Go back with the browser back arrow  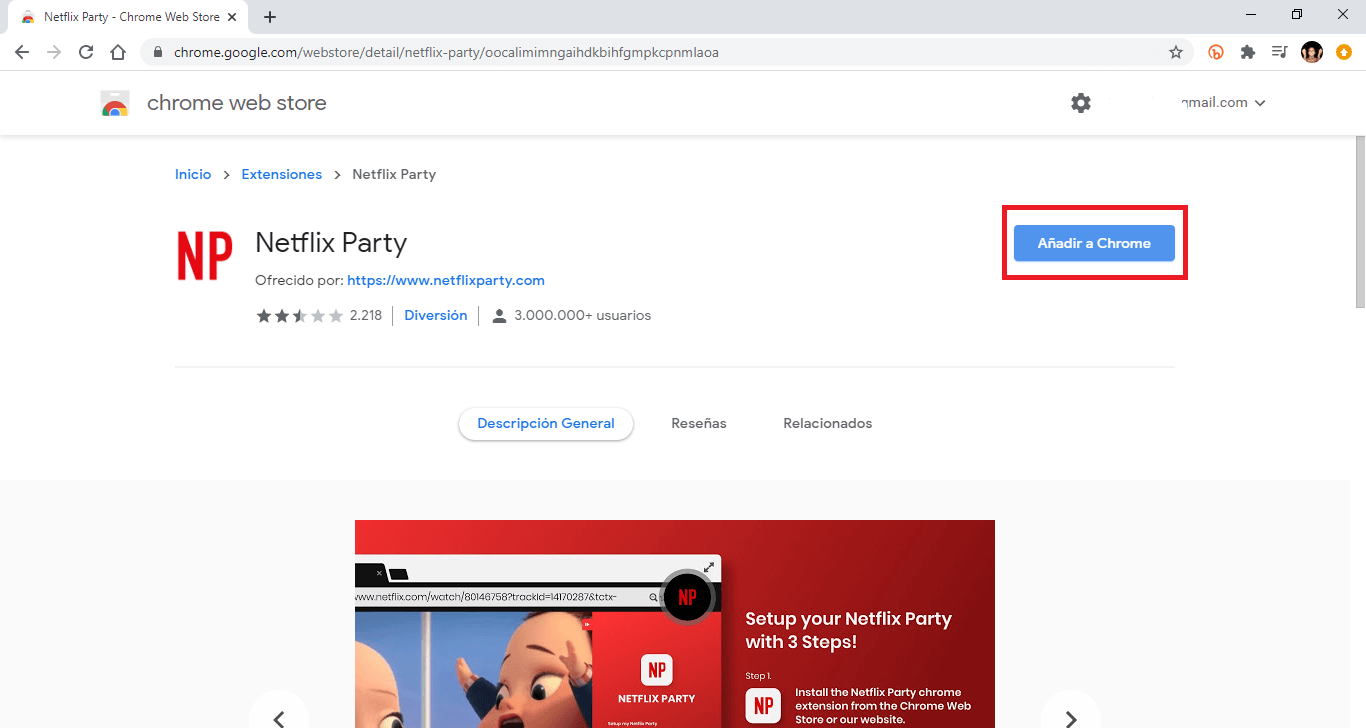click(22, 52)
